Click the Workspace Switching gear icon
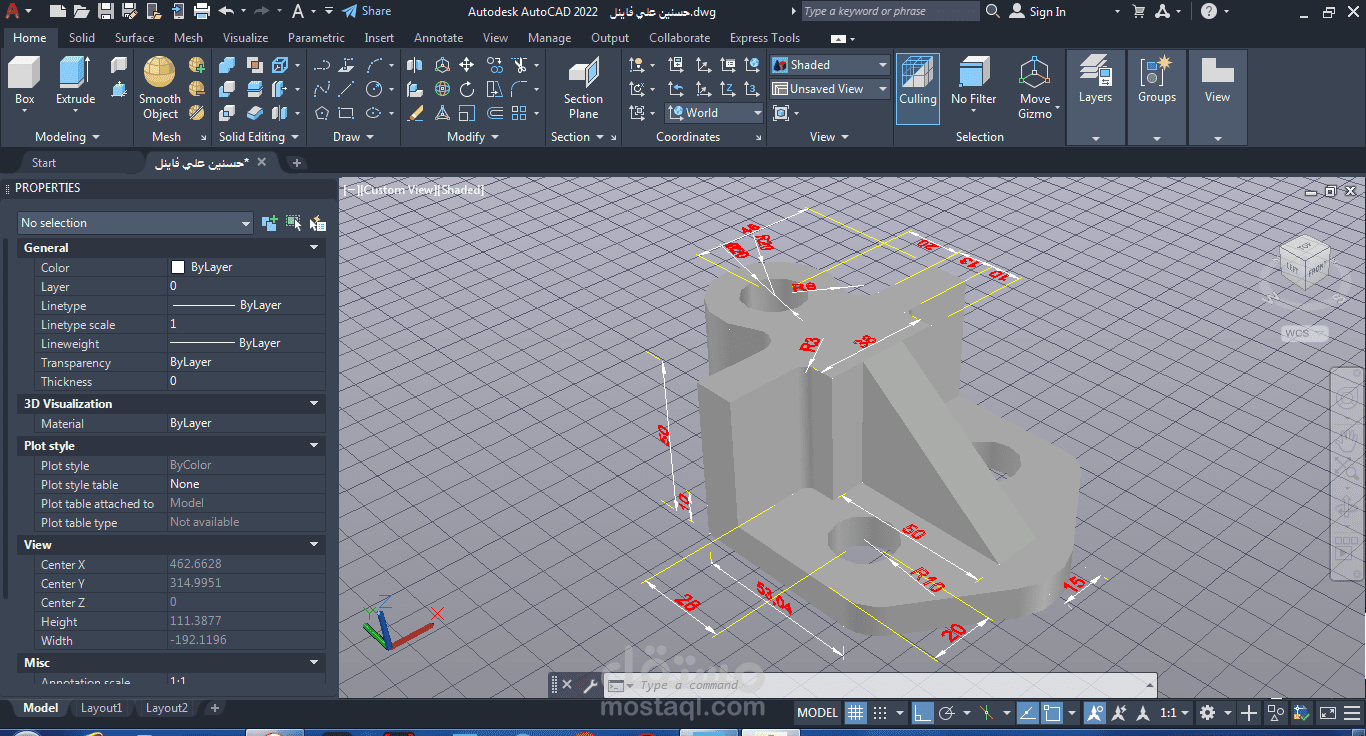1366x736 pixels. [1207, 713]
